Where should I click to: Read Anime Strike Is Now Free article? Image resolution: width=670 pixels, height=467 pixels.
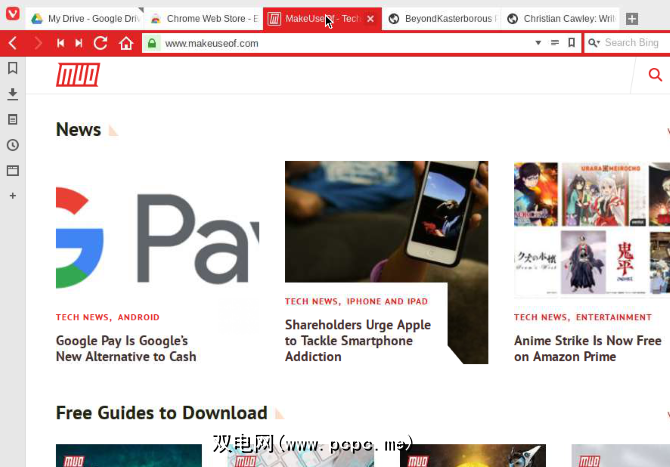pos(588,349)
